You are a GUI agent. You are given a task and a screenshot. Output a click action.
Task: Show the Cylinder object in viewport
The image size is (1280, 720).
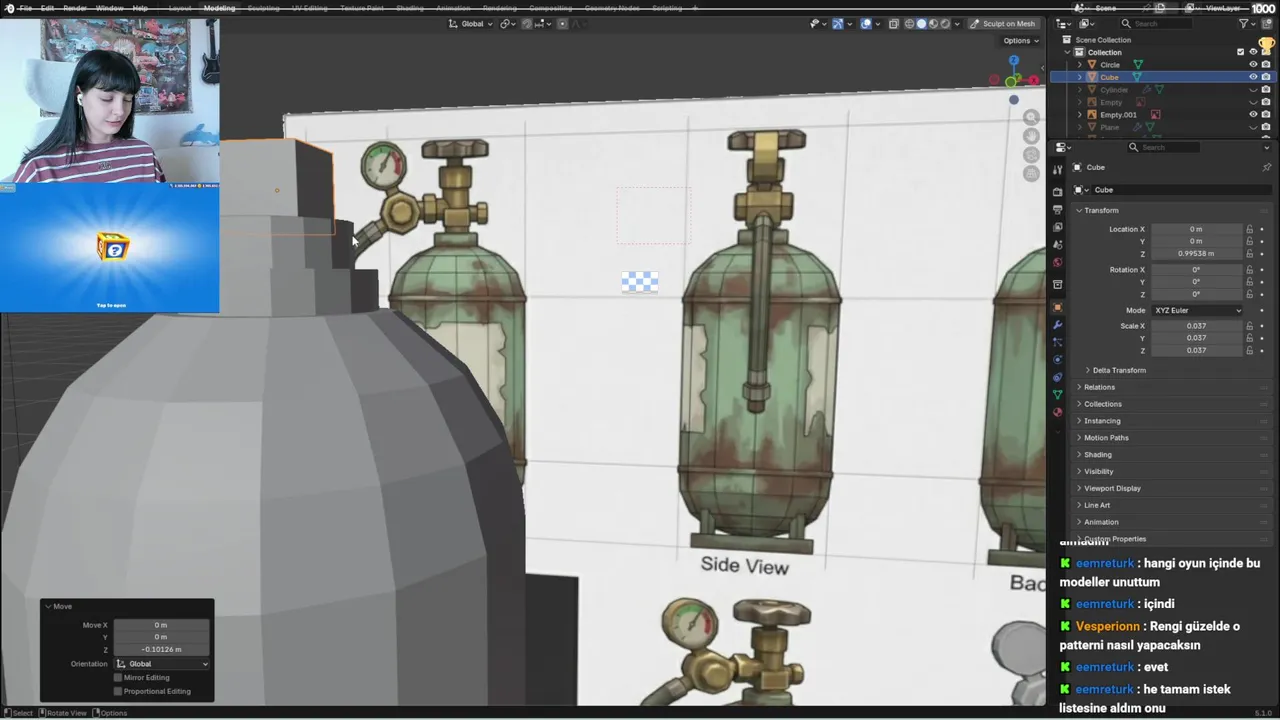click(1253, 90)
